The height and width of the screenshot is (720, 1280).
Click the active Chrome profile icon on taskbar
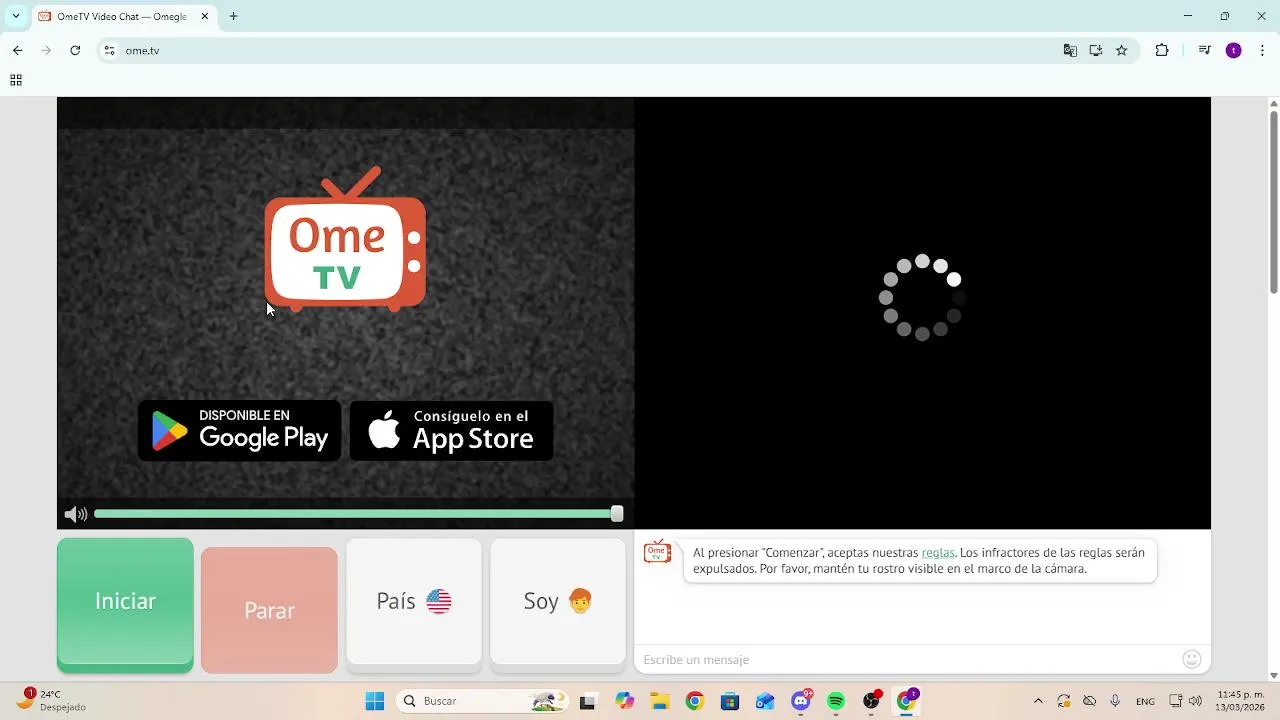pos(907,701)
